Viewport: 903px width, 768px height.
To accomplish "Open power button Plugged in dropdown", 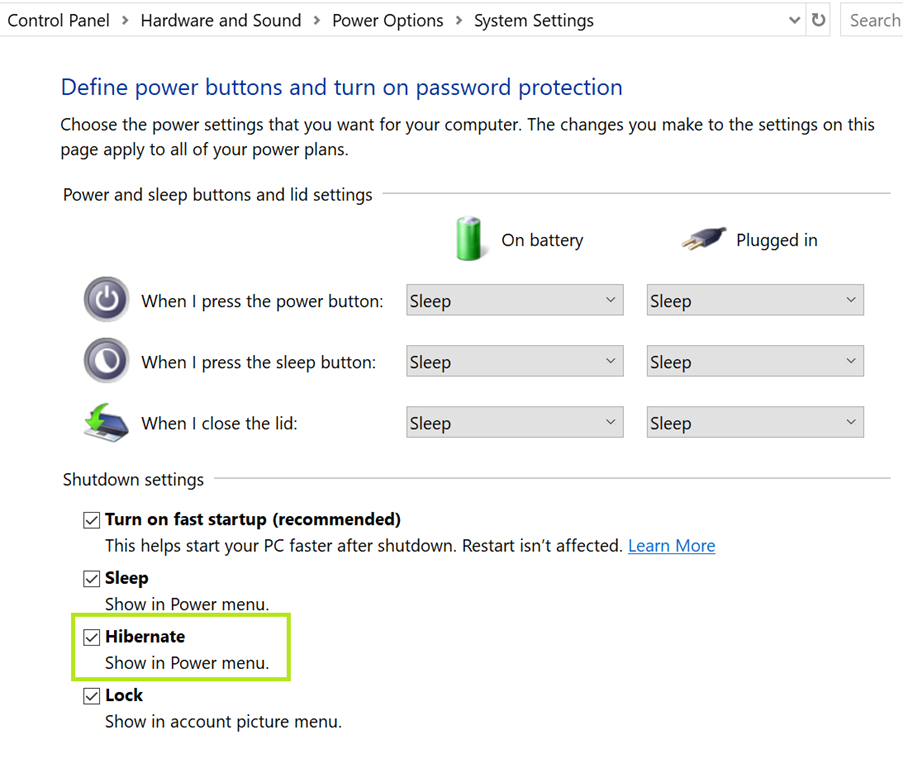I will (x=754, y=301).
